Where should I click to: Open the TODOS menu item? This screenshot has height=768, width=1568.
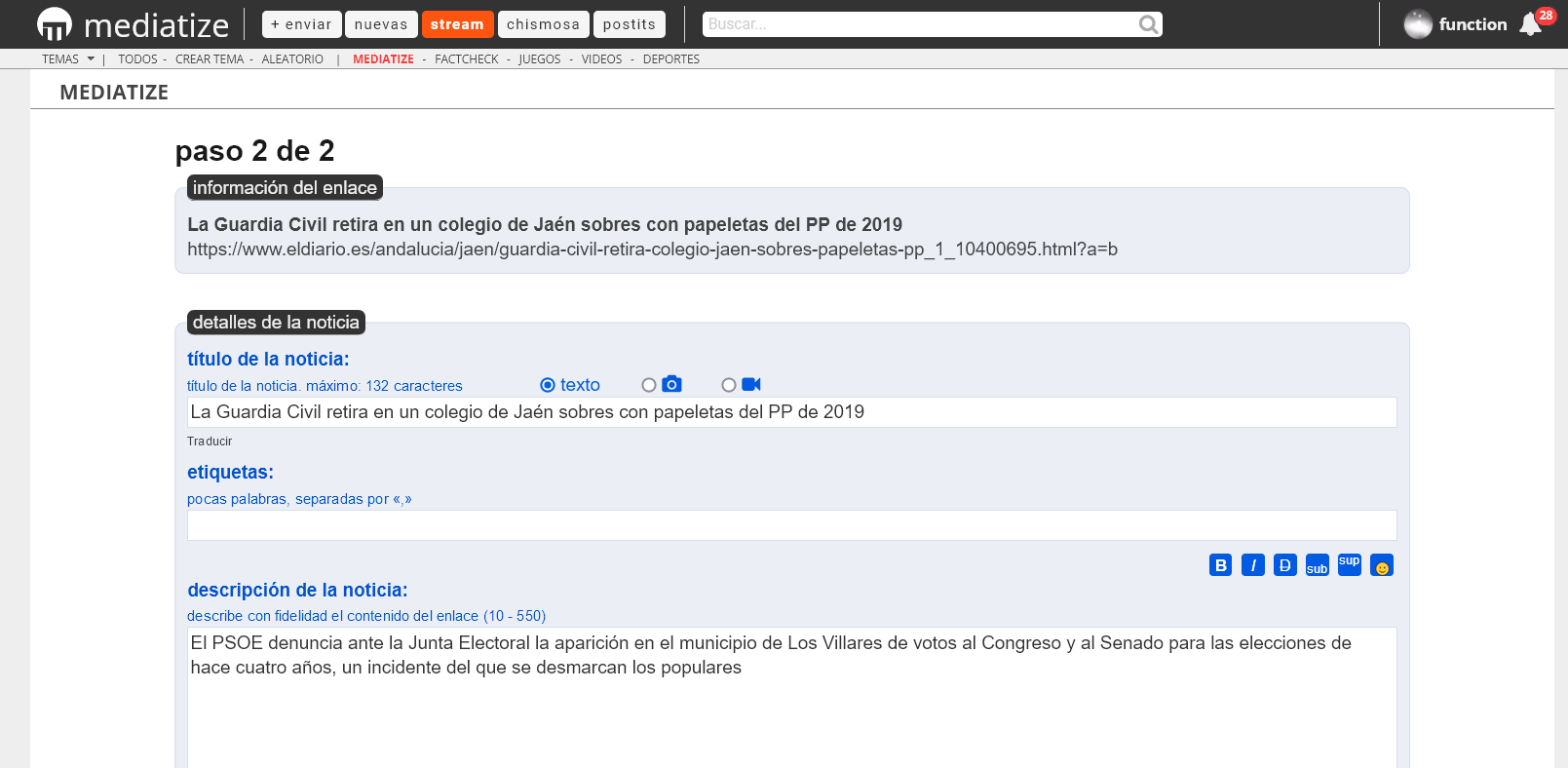[x=137, y=59]
